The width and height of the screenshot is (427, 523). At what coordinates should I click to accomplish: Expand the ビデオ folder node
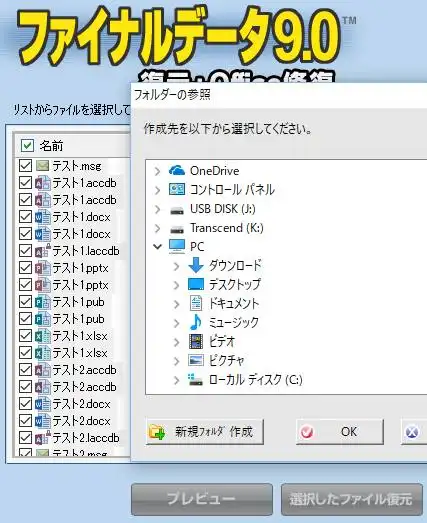[x=176, y=342]
